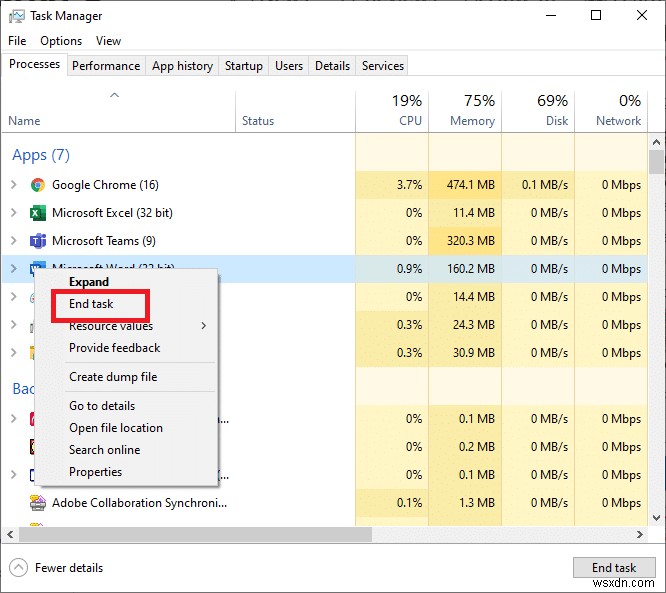
Task: Expand the Google Chrome (16) process group
Action: (14, 185)
